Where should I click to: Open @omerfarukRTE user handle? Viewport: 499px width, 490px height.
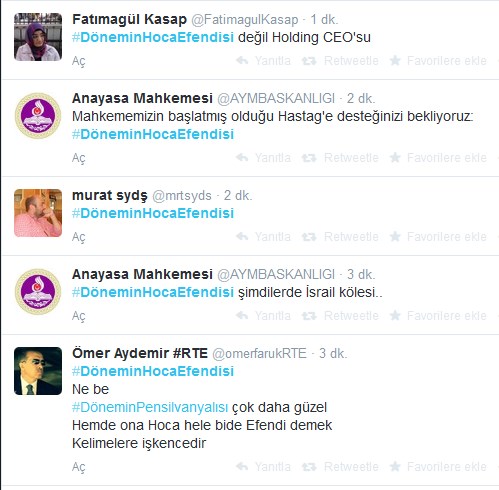pyautogui.click(x=259, y=353)
